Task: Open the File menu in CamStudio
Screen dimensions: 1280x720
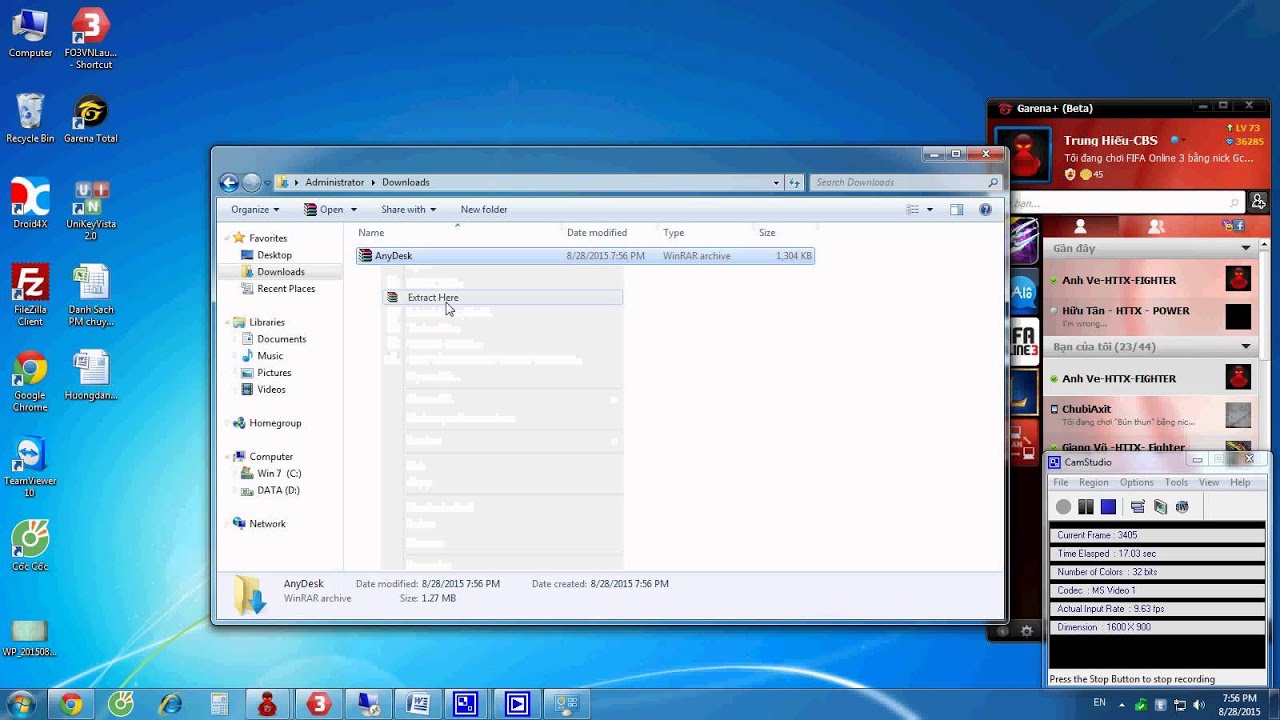Action: (x=1060, y=482)
